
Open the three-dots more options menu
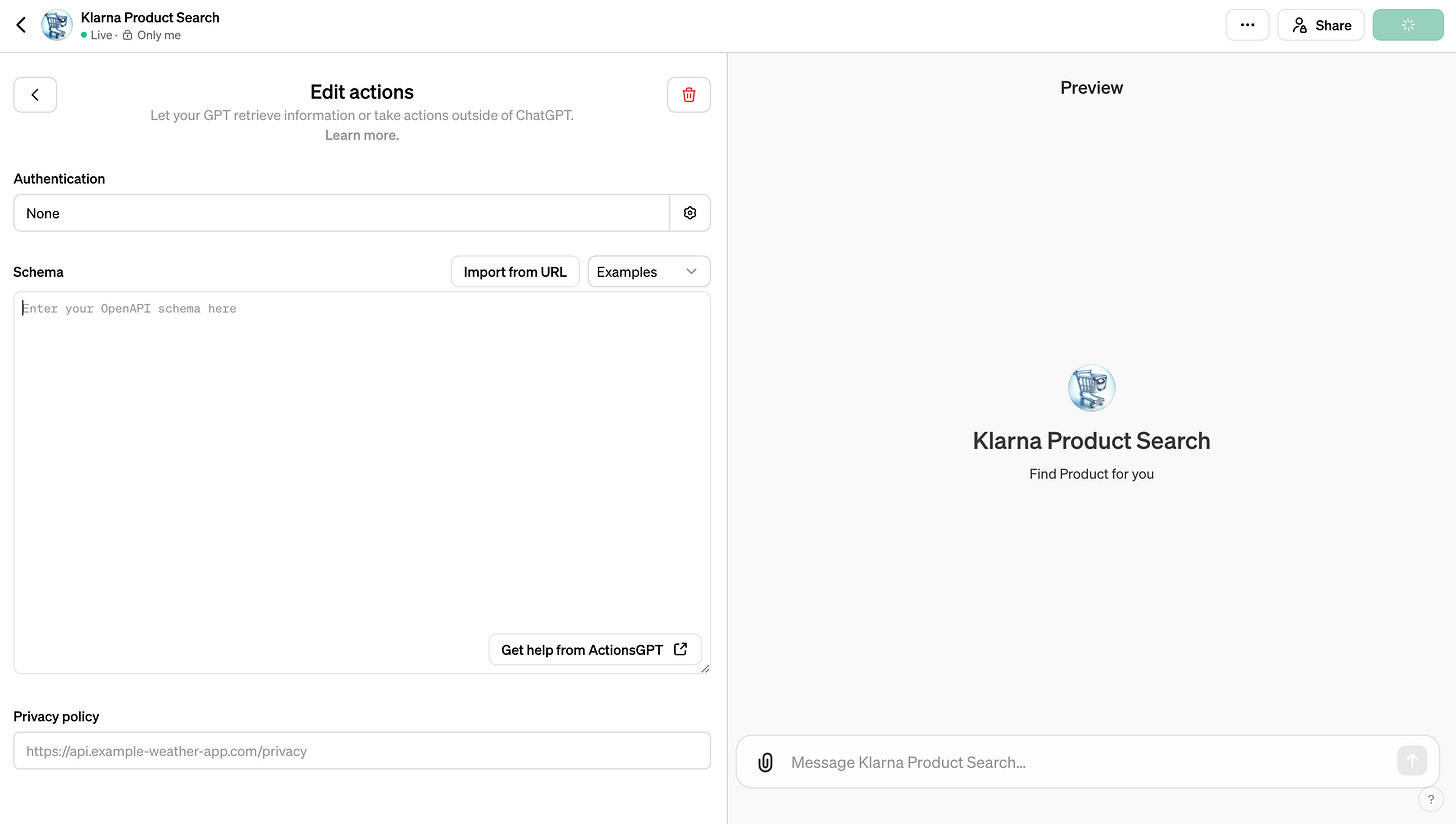1247,25
